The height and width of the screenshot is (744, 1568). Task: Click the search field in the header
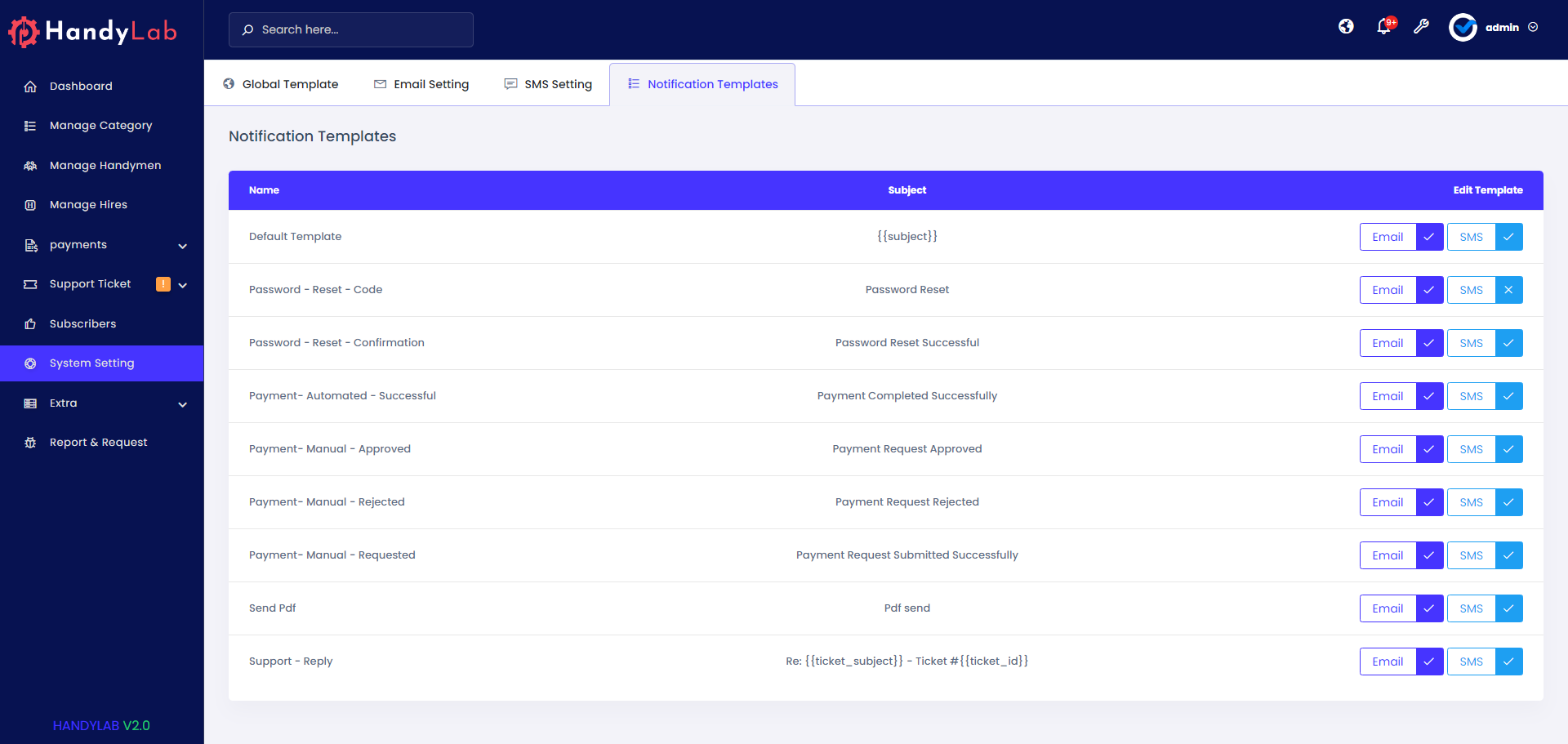pos(350,29)
